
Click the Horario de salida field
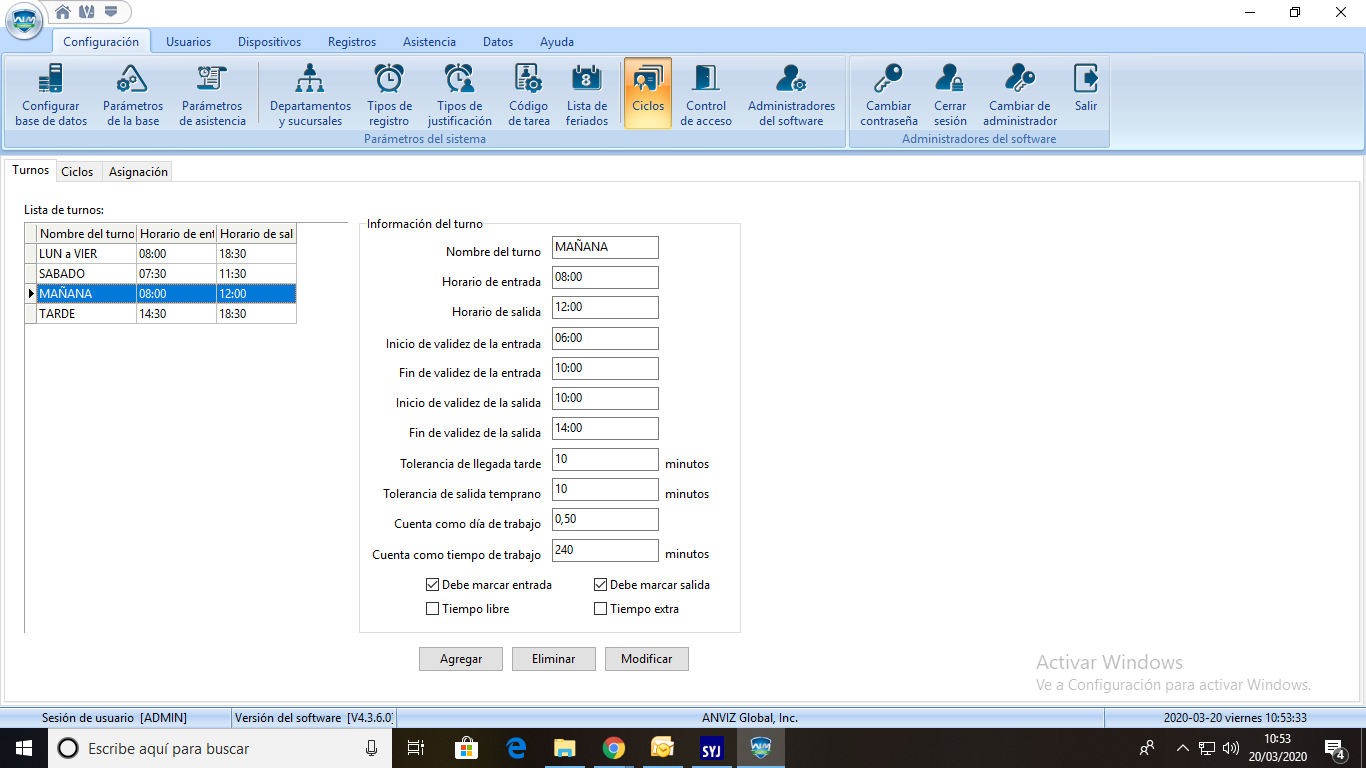point(605,308)
